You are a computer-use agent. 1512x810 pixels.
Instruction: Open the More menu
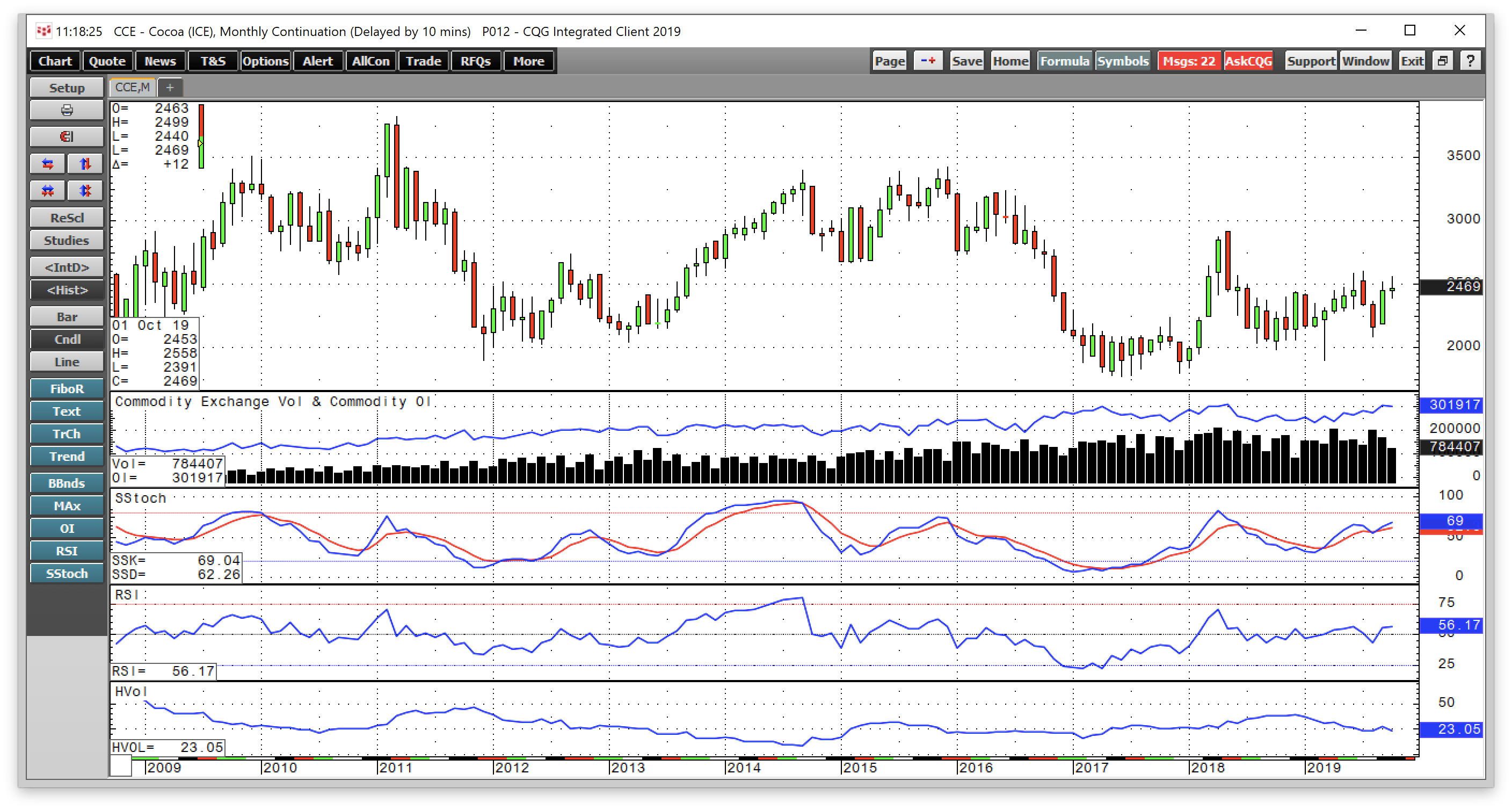pyautogui.click(x=528, y=61)
